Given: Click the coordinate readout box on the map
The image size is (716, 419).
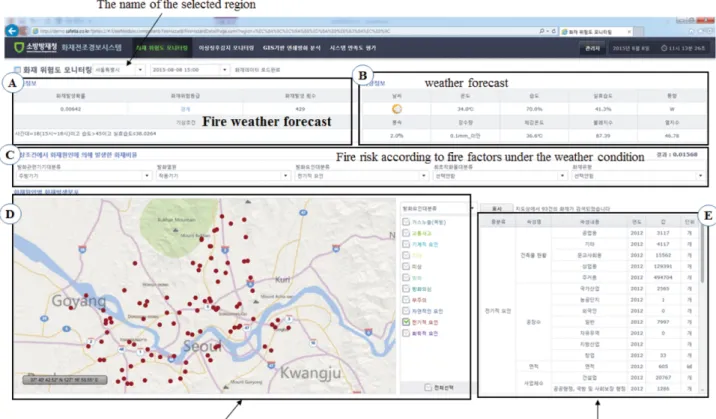Looking at the screenshot, I should 65,380.
